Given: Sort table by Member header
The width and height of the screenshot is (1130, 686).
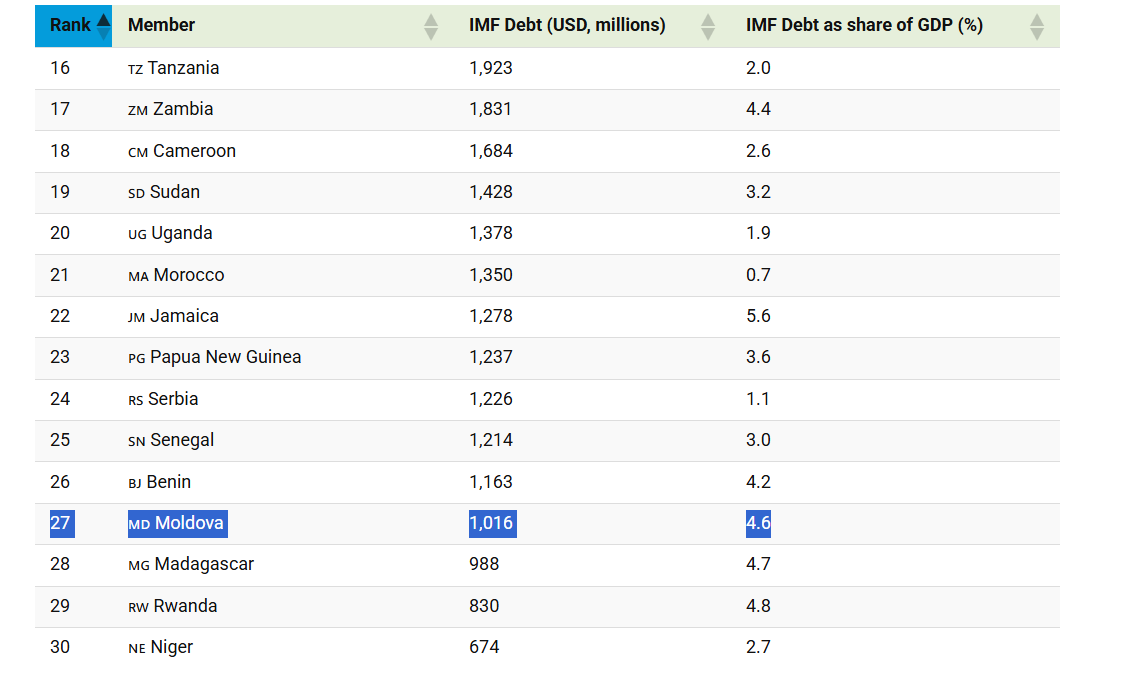Looking at the screenshot, I should point(162,25).
